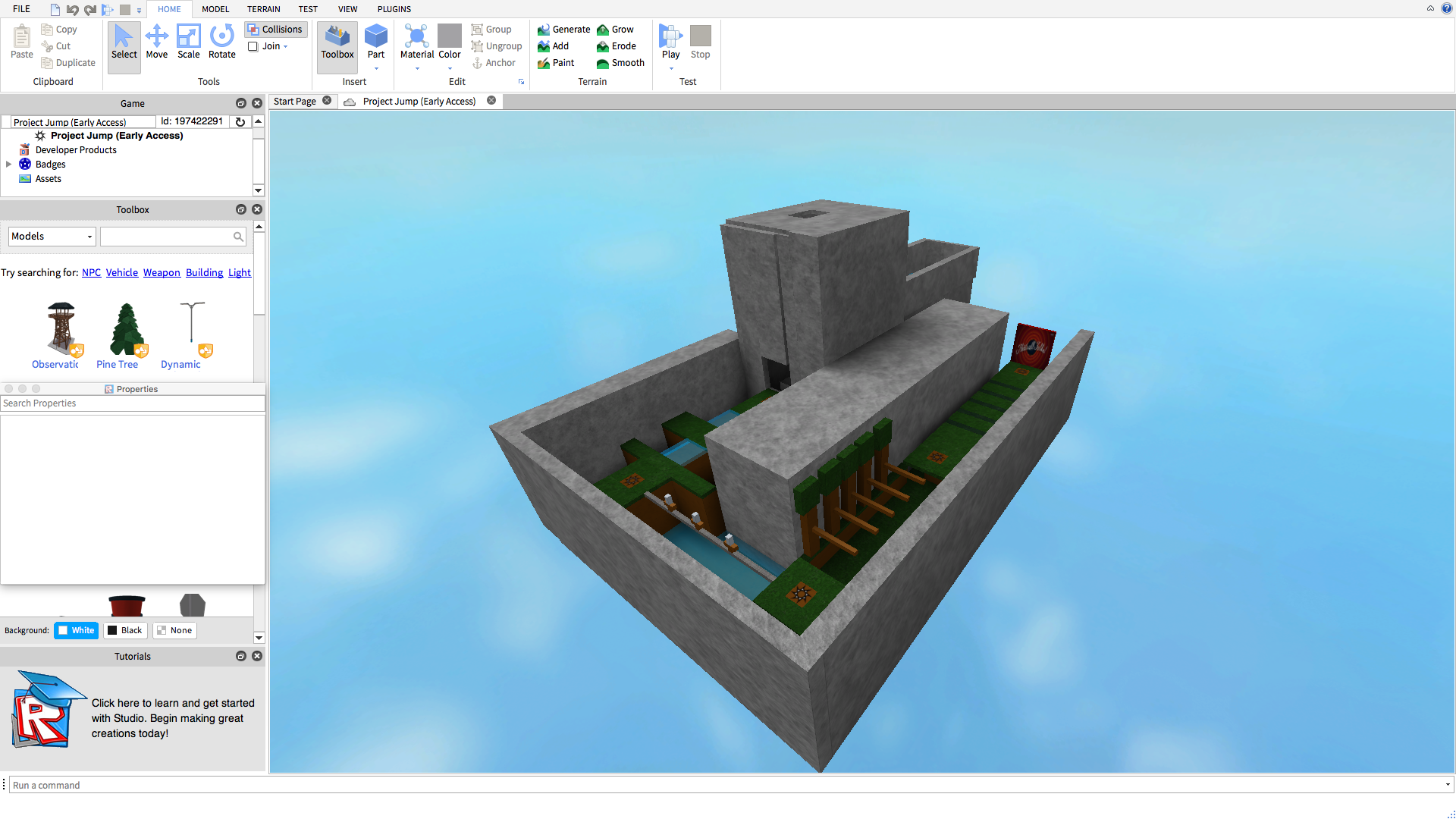Open the Models category dropdown
The width and height of the screenshot is (1456, 819).
click(52, 237)
